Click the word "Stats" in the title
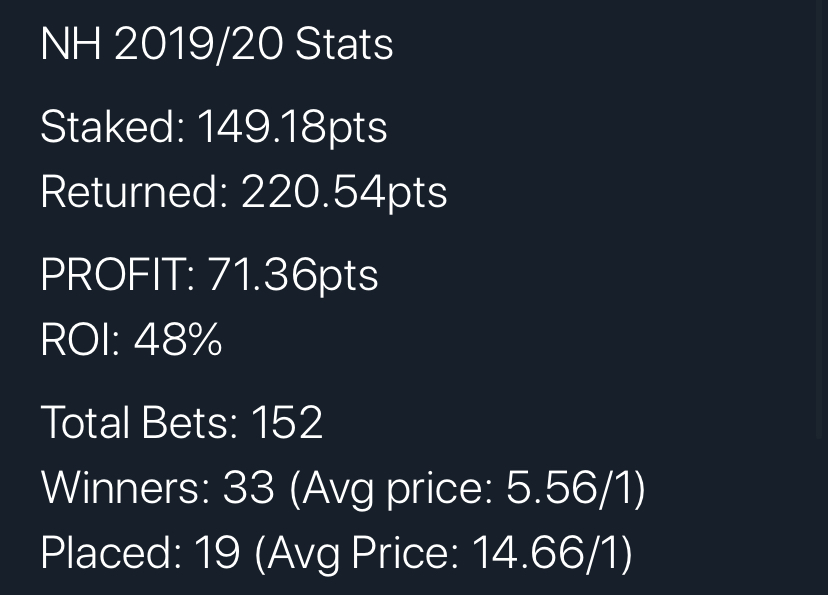Viewport: 828px width, 595px height. [x=344, y=44]
